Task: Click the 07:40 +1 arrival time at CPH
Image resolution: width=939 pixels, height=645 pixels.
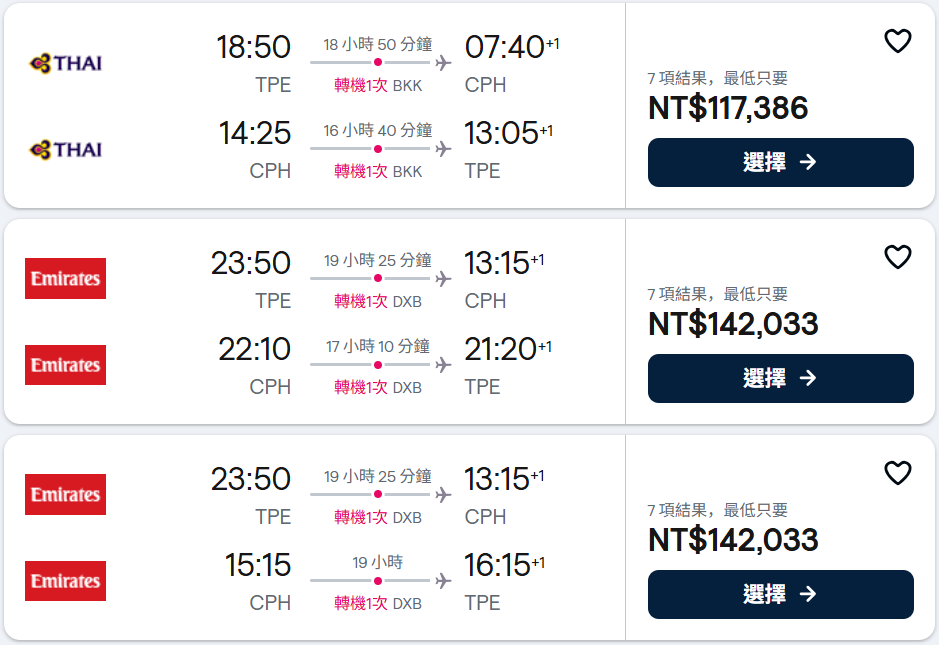Action: click(512, 47)
